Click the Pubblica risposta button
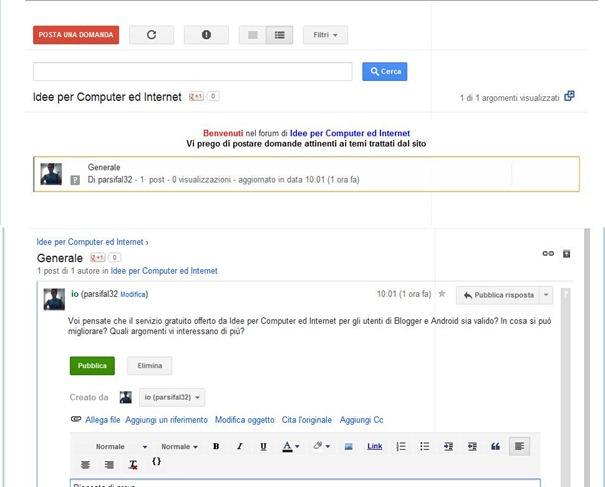 [498, 295]
